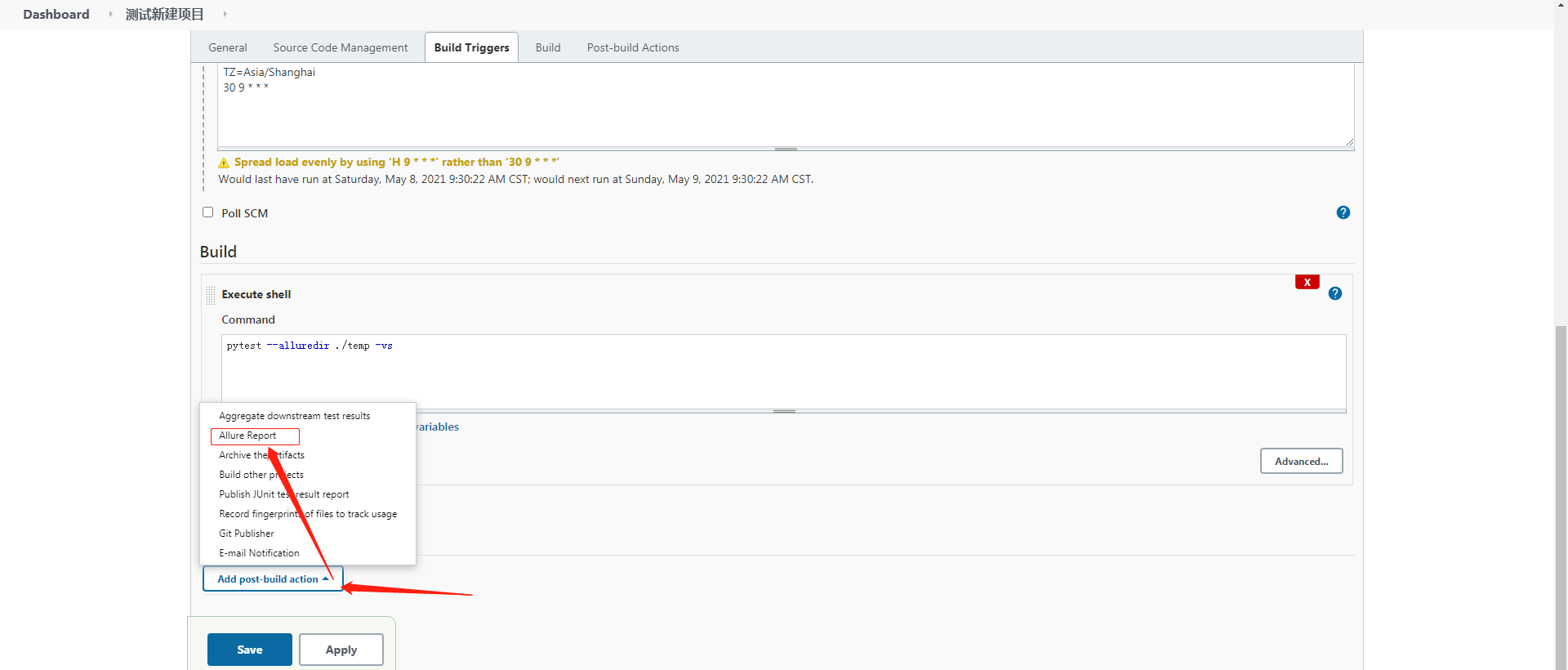Click into the cron schedule textarea
The width and height of the screenshot is (1568, 670).
[786, 105]
